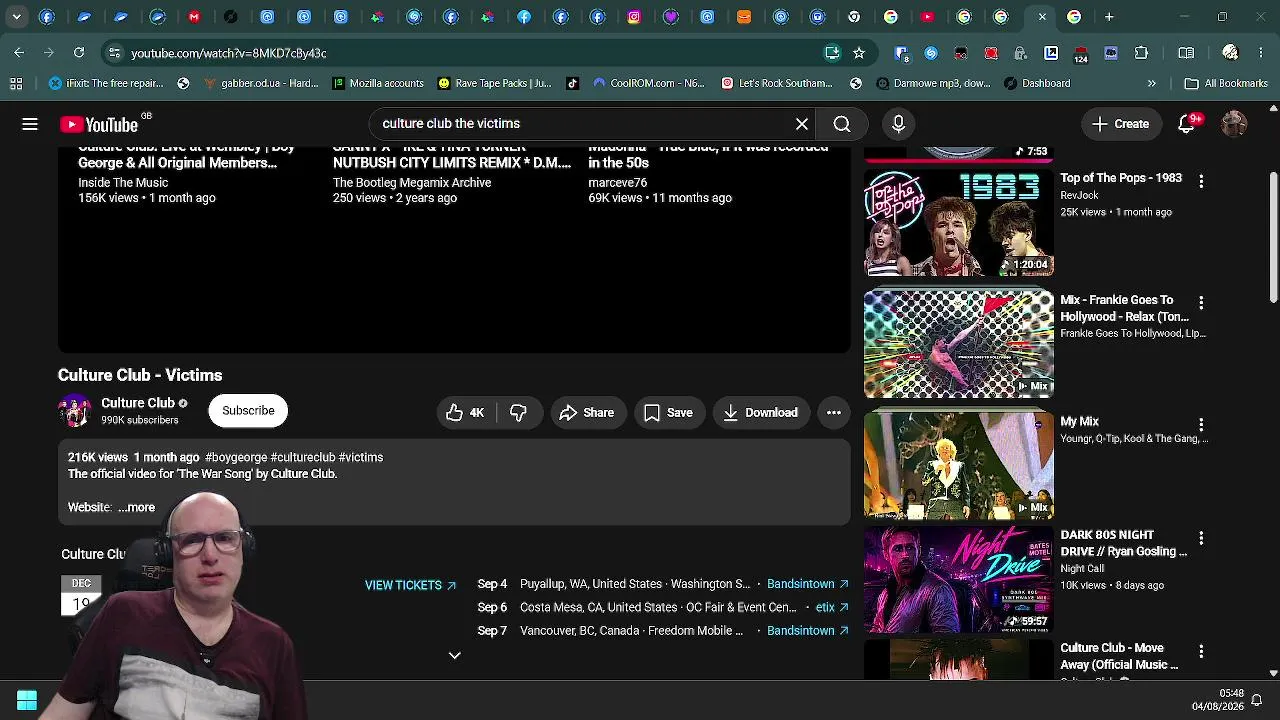Open options menu for Top of The Pops - 1983
The image size is (1280, 720).
(1201, 181)
